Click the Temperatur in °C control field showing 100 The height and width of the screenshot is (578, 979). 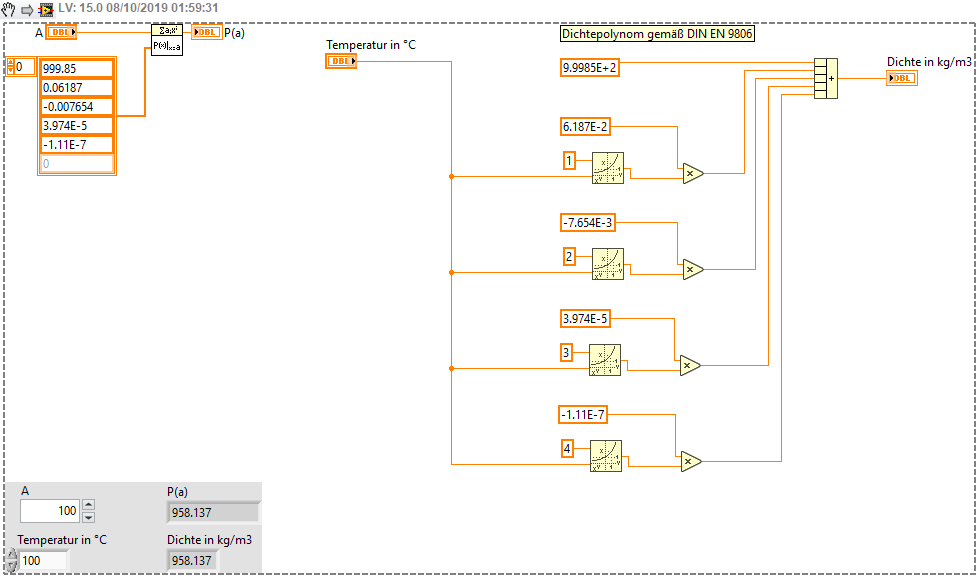43,561
